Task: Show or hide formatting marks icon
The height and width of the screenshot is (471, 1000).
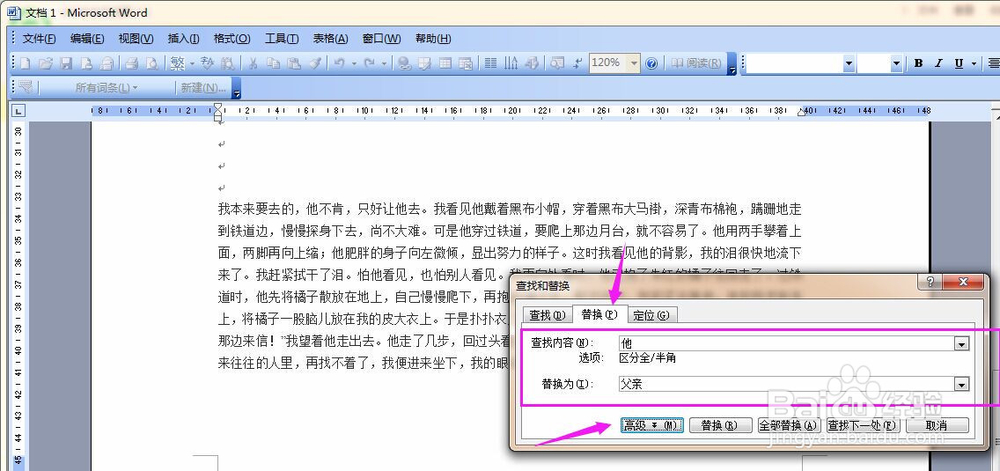Action: (x=578, y=63)
